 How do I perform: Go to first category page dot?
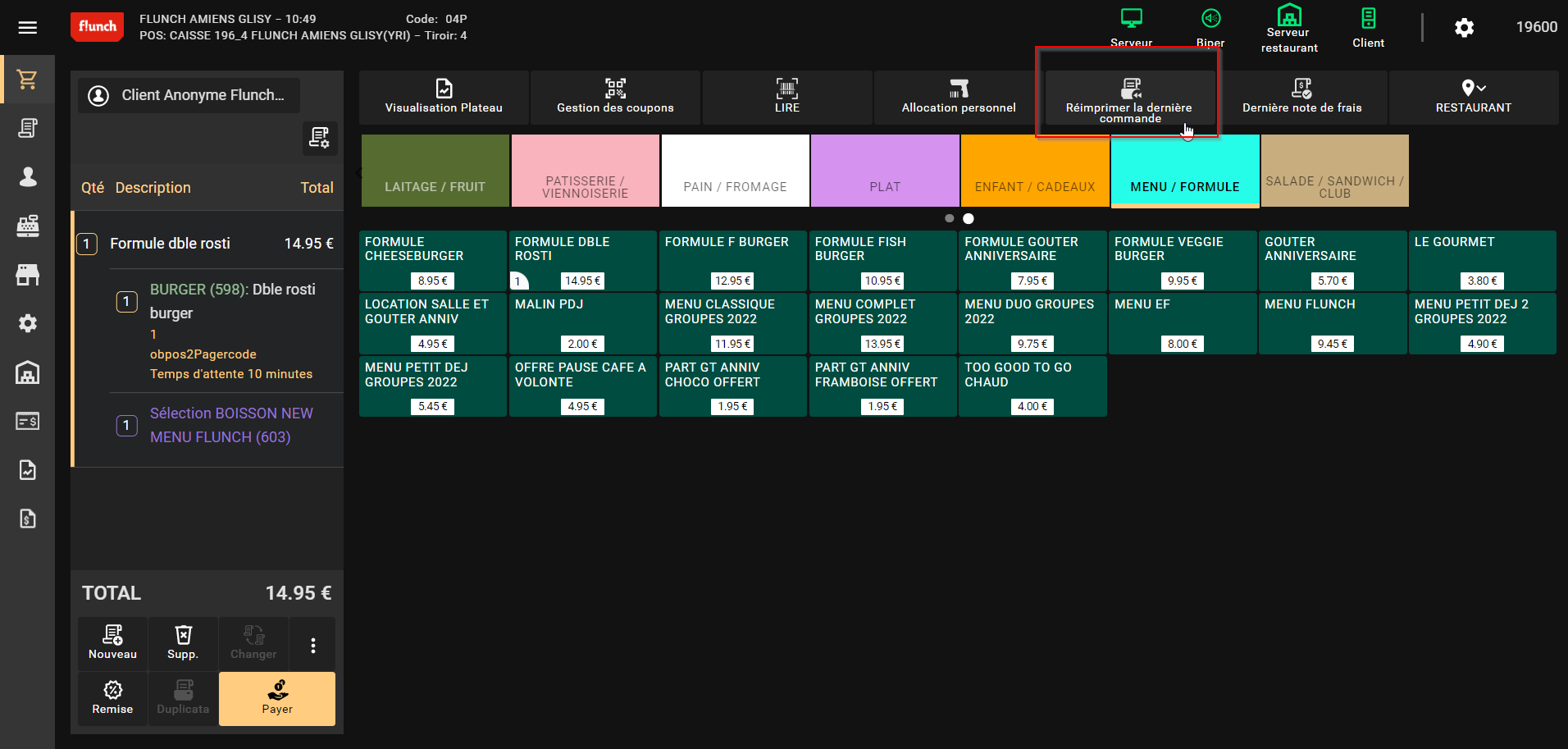pos(950,218)
